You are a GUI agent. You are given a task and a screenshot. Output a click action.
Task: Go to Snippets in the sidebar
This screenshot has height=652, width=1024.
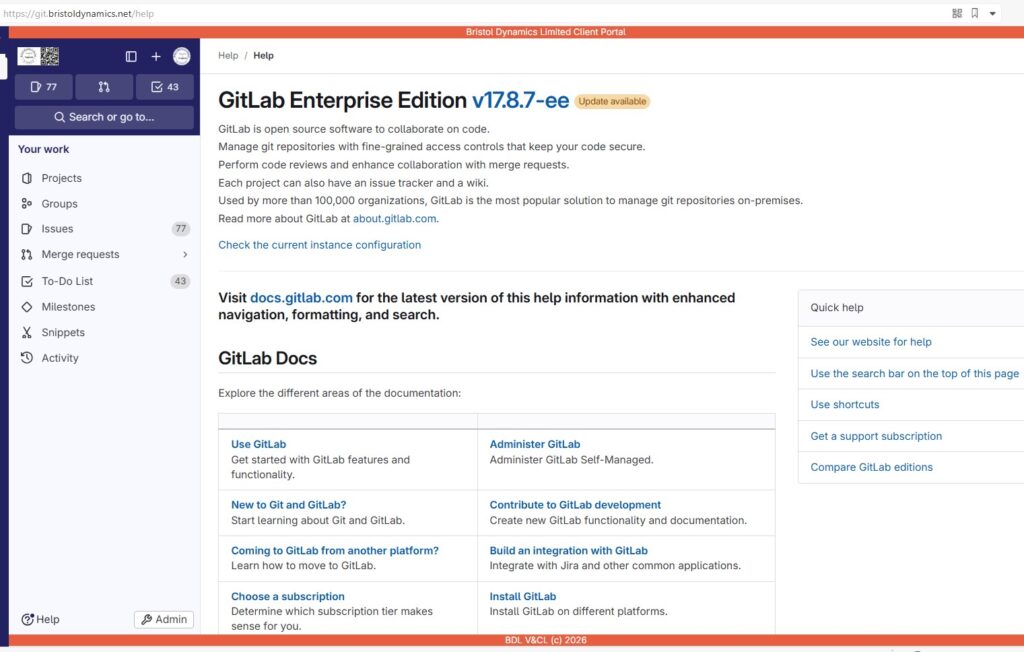(x=63, y=332)
